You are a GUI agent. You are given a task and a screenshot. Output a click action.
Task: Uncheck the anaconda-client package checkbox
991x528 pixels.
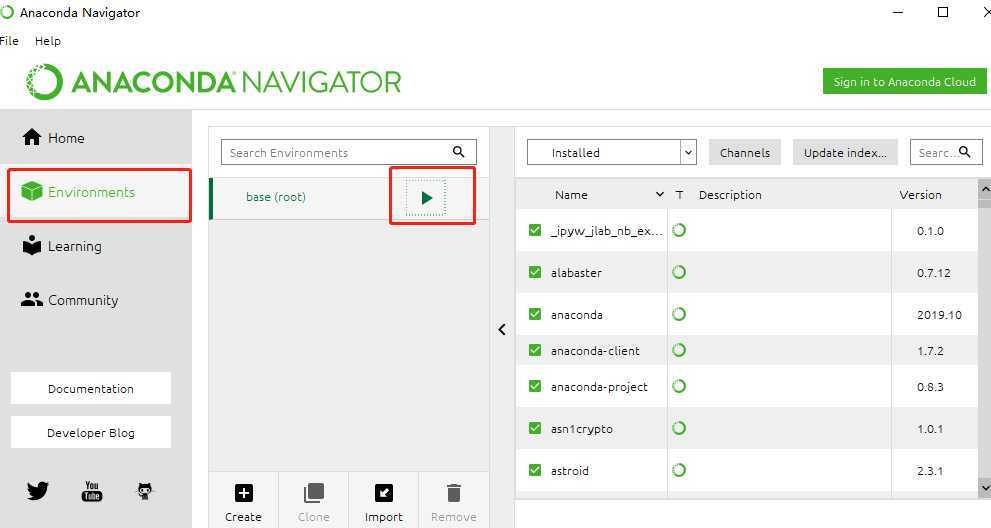(535, 350)
